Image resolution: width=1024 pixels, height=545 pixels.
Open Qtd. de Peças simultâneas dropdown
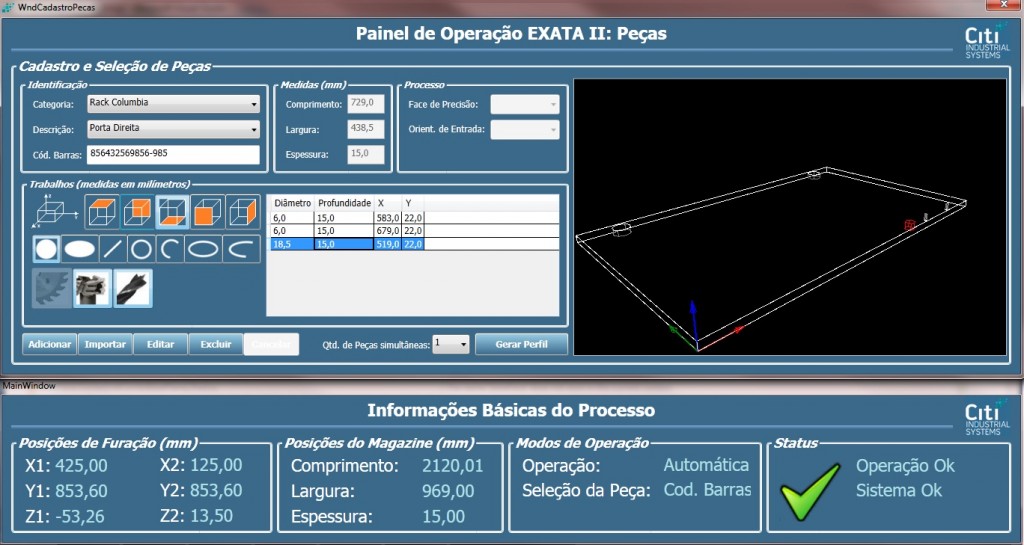[x=451, y=343]
